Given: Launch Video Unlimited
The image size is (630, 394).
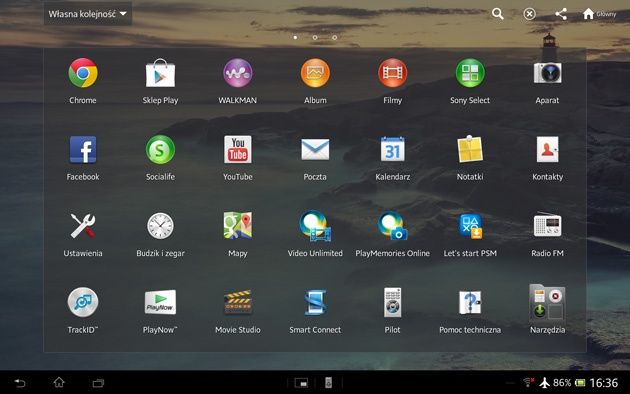Looking at the screenshot, I should (x=315, y=226).
